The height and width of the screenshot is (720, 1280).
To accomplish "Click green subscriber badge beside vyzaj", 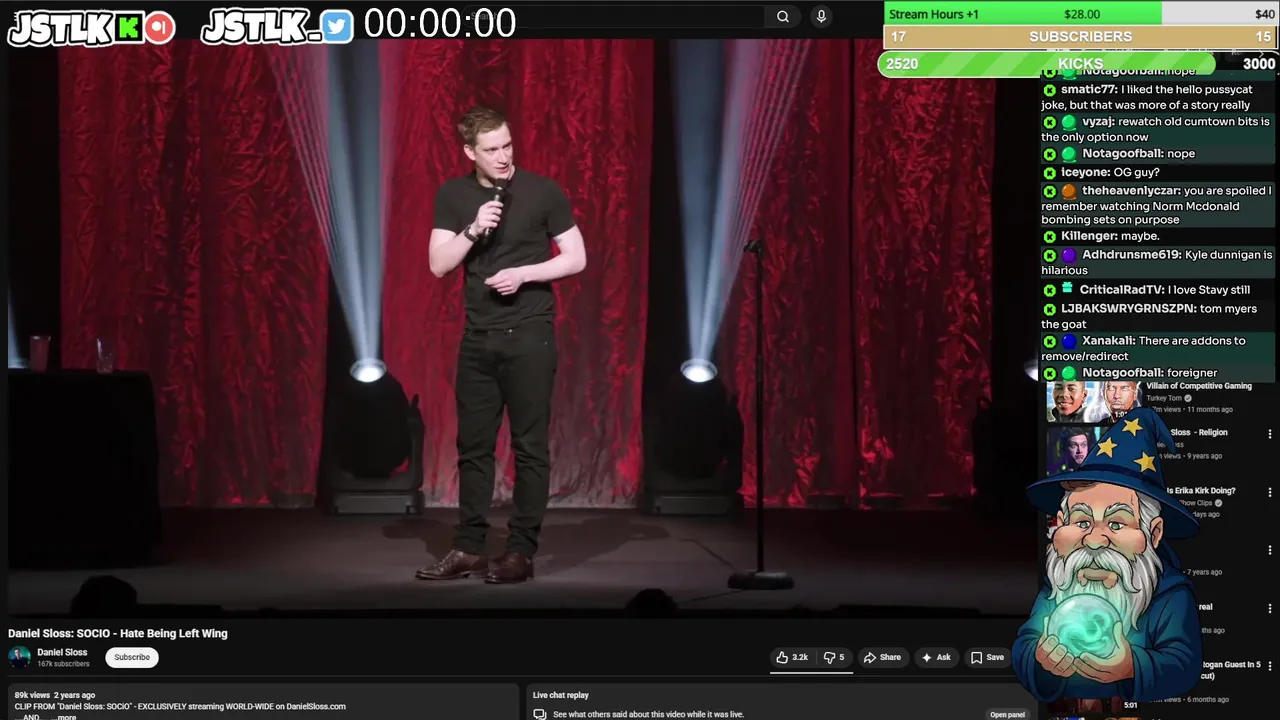I will [x=1069, y=122].
